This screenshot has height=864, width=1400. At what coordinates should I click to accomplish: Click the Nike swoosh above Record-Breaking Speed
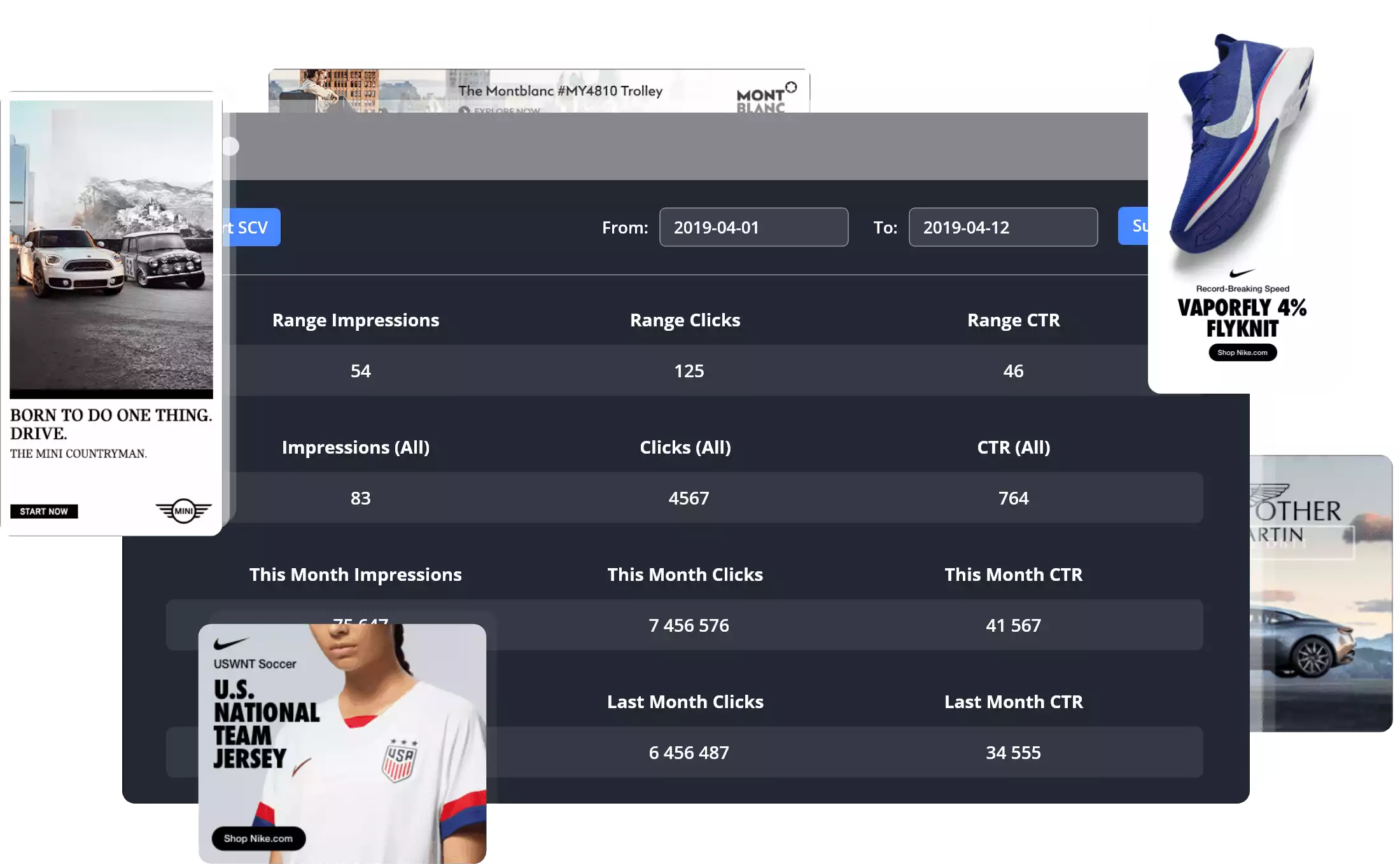pyautogui.click(x=1242, y=274)
